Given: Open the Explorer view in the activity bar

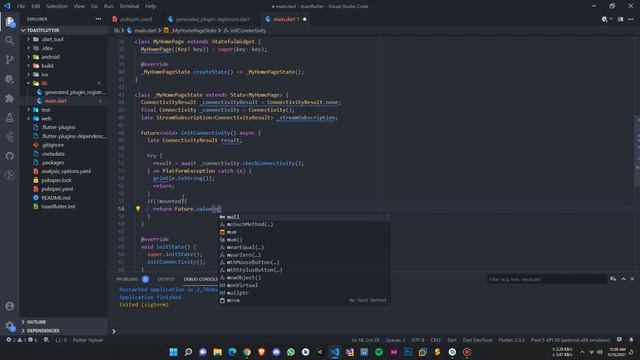Looking at the screenshot, I should click(x=9, y=22).
